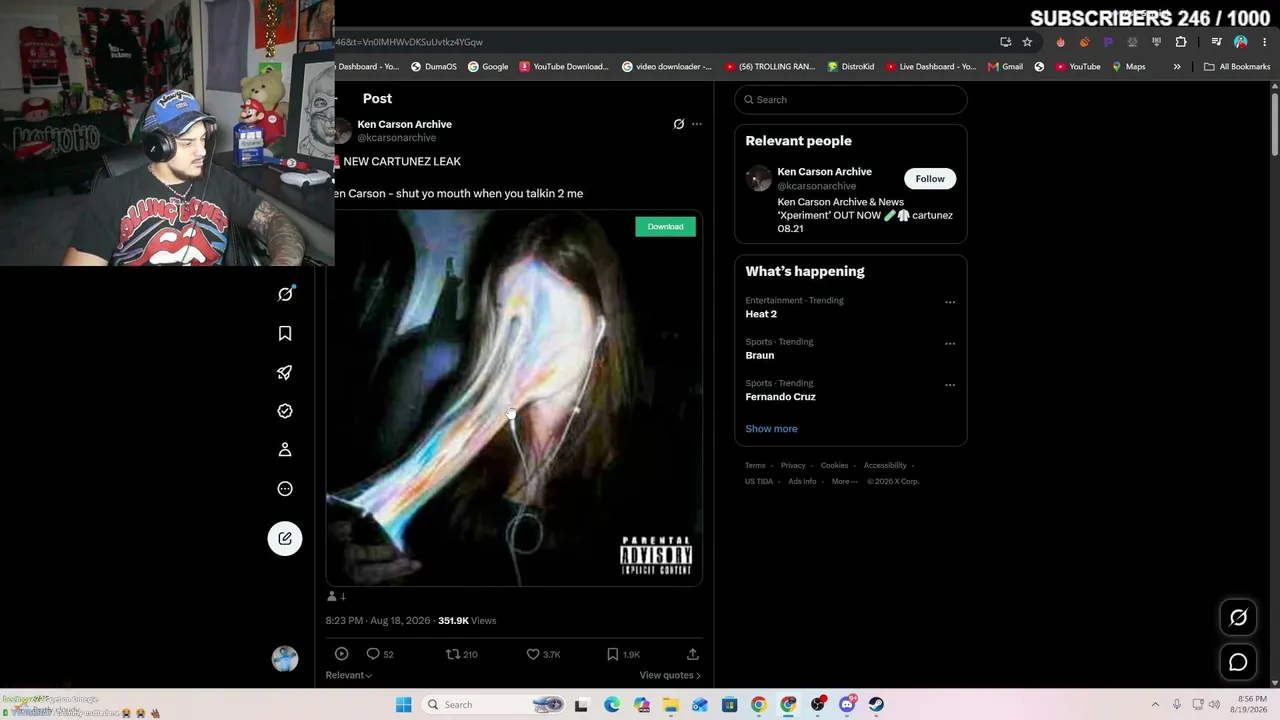Open the Gmail bookmark

1005,67
